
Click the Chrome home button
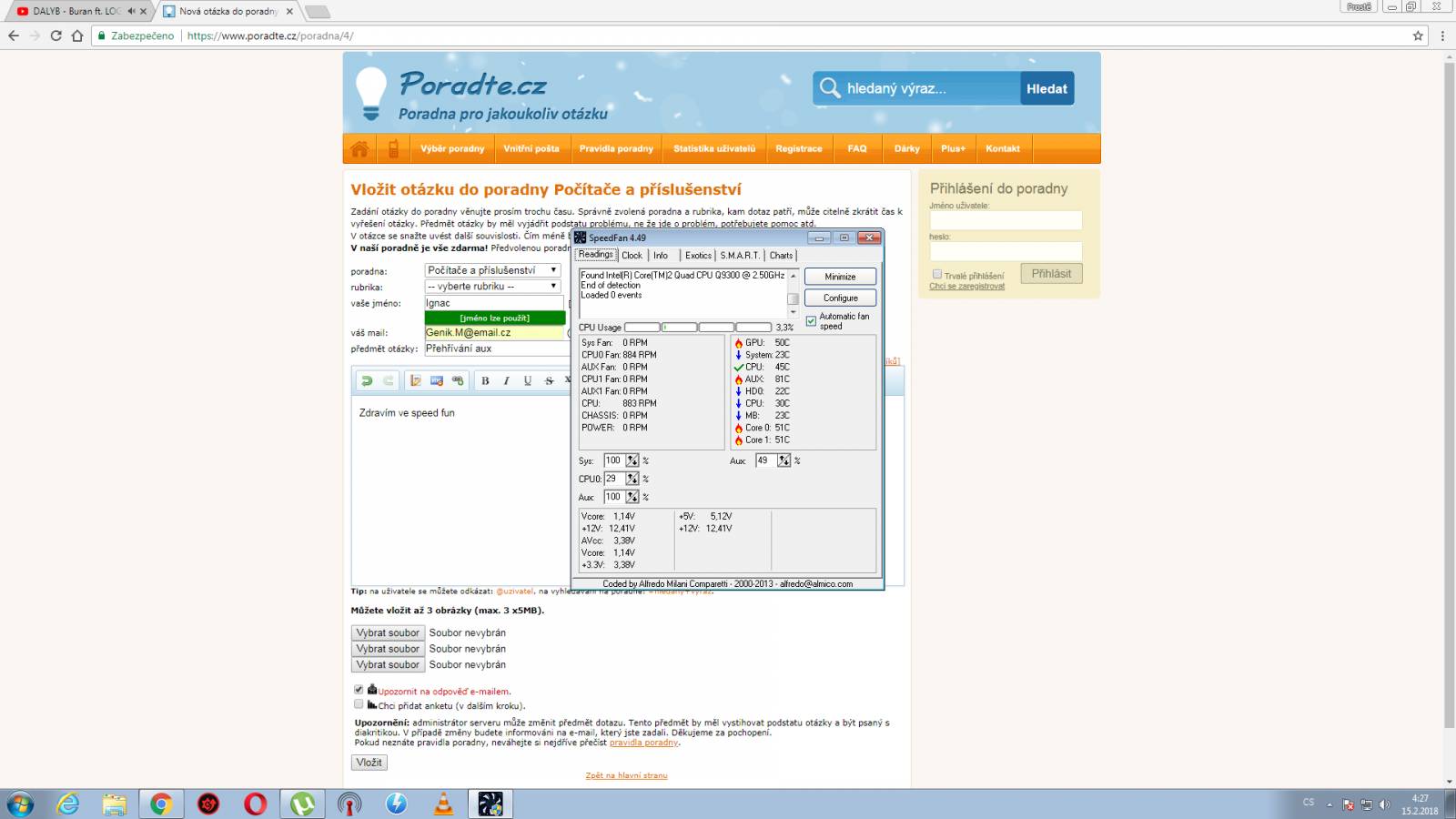(77, 35)
